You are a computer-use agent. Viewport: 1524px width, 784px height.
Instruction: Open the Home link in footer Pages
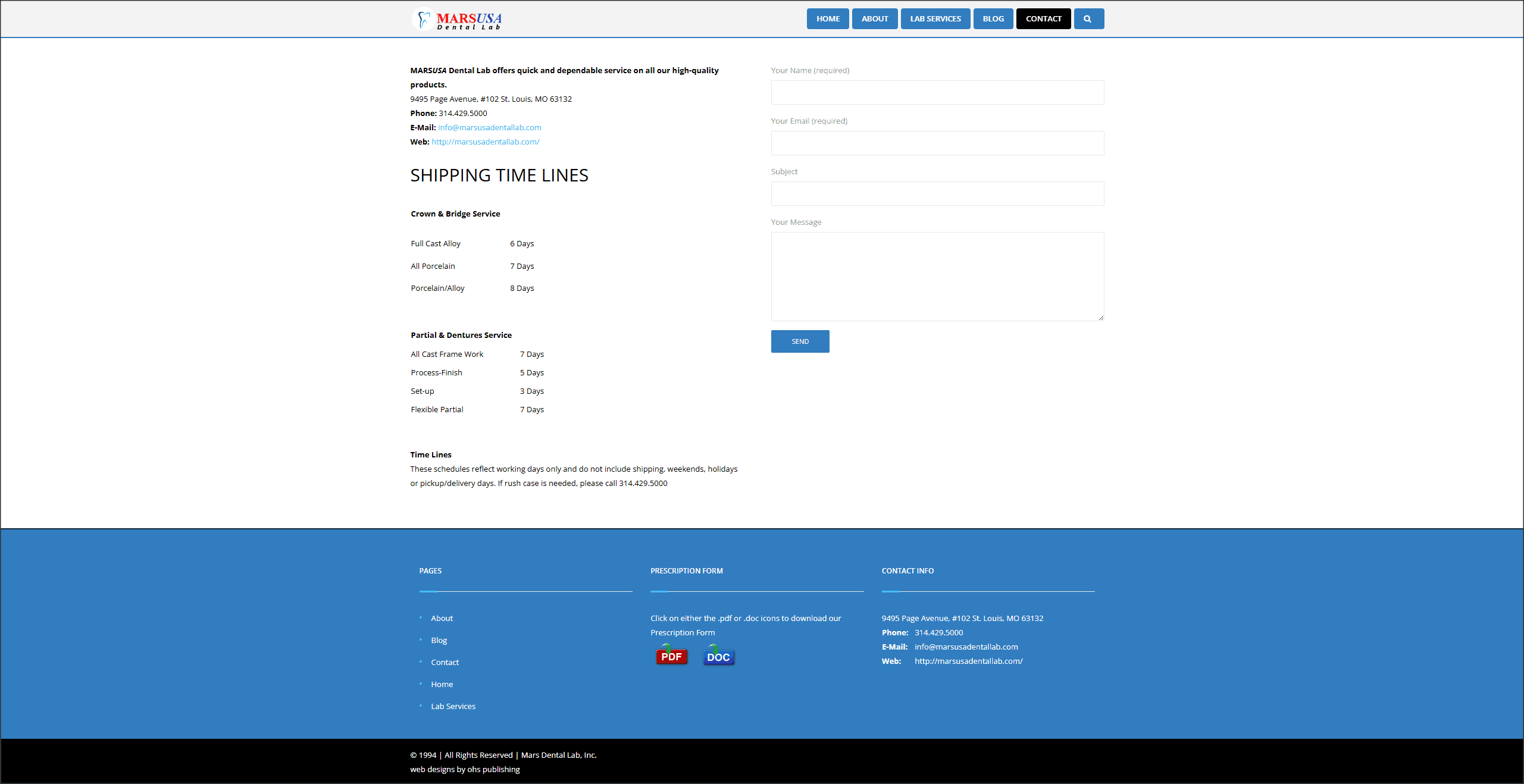442,685
